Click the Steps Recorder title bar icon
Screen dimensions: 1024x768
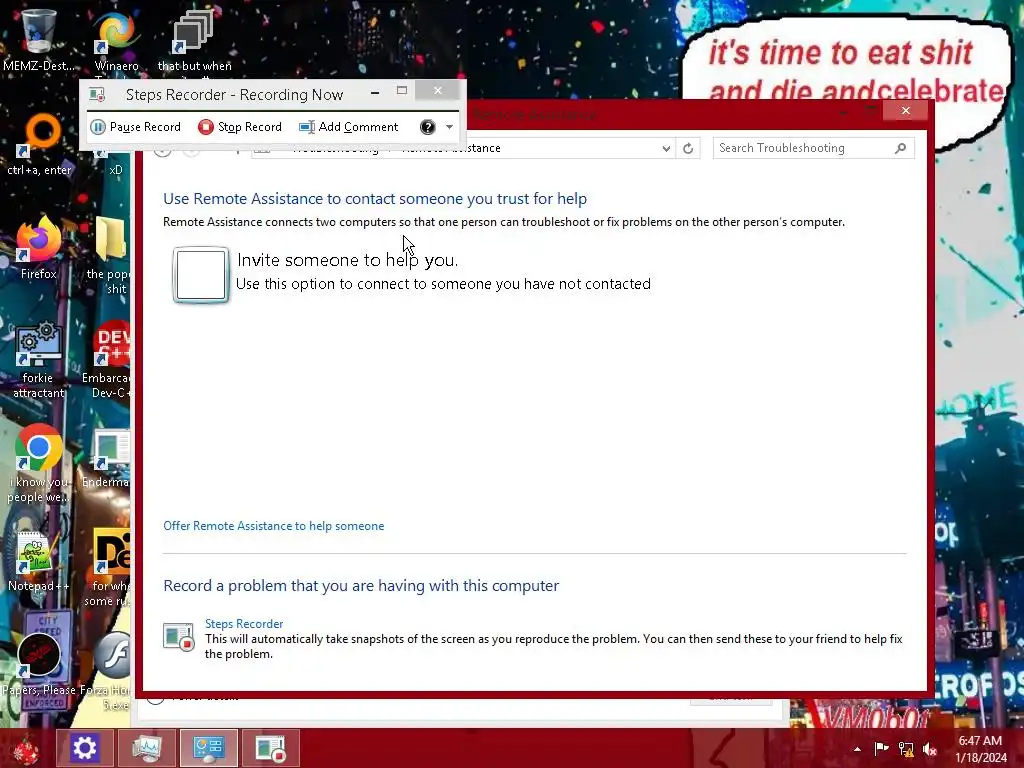[x=97, y=95]
